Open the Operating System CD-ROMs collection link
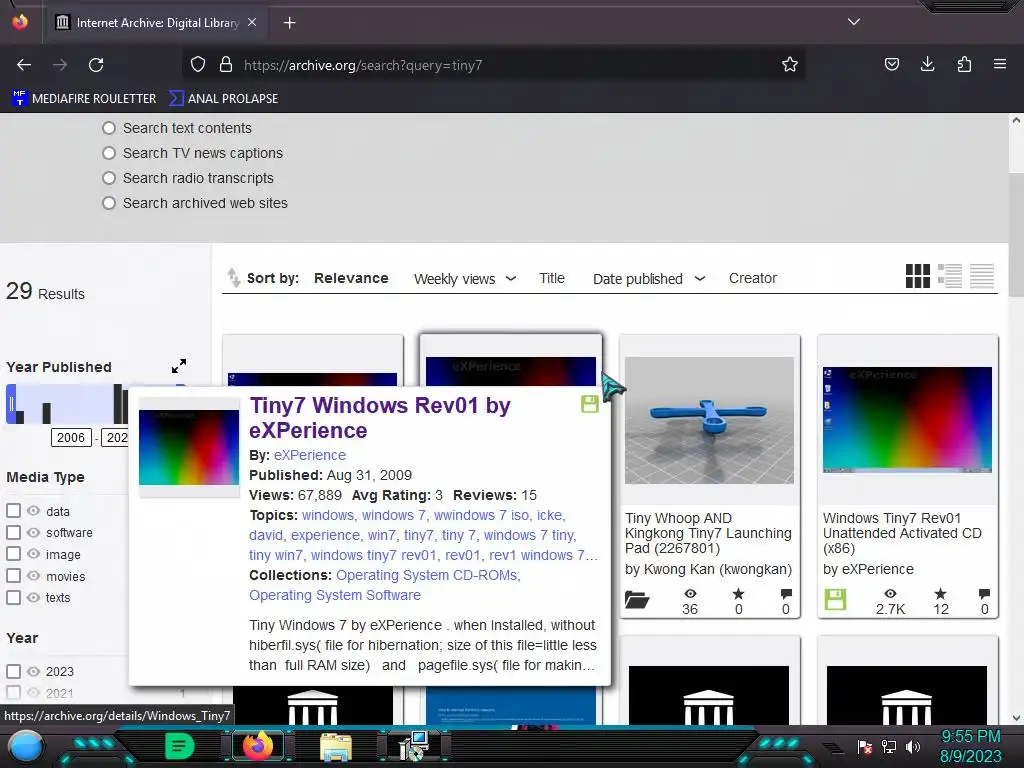Screen dimensions: 1024x768 [428, 575]
